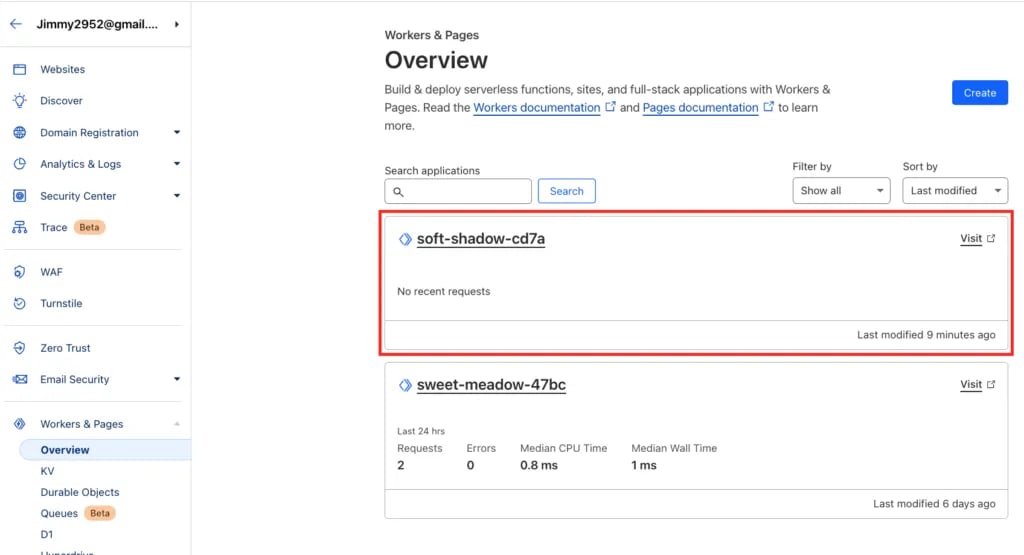Expand the Security Center submenu arrow
Image resolution: width=1024 pixels, height=555 pixels.
176,196
